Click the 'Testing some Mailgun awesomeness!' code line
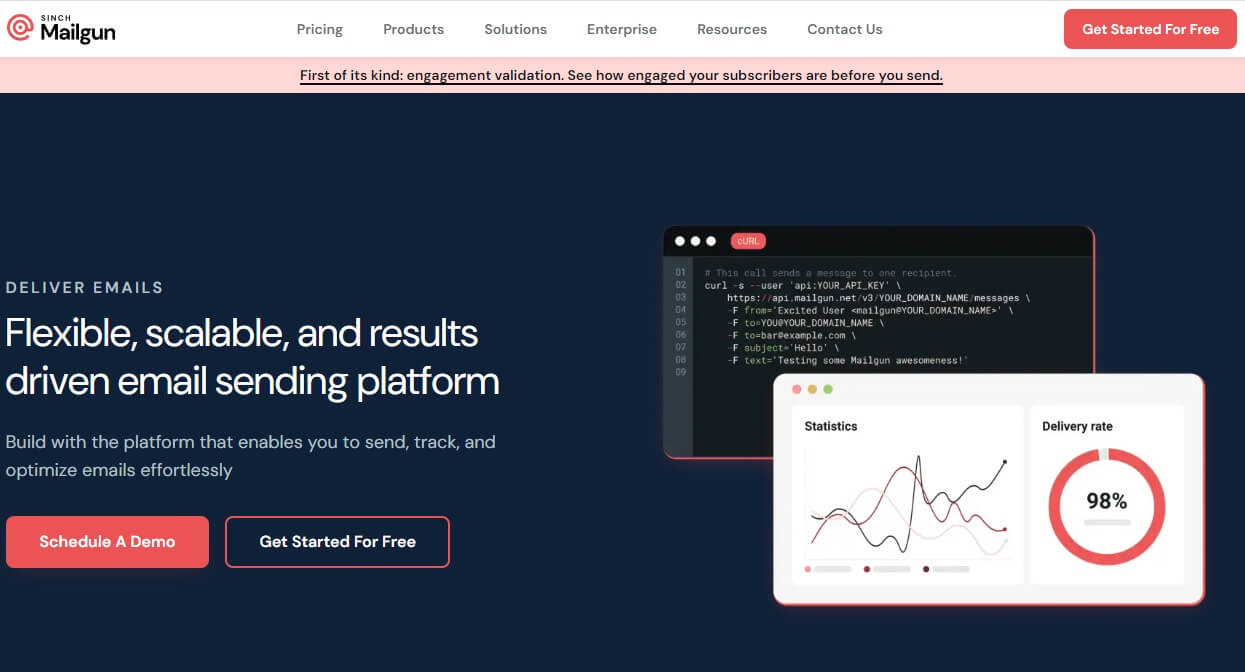The height and width of the screenshot is (672, 1245). [x=848, y=360]
